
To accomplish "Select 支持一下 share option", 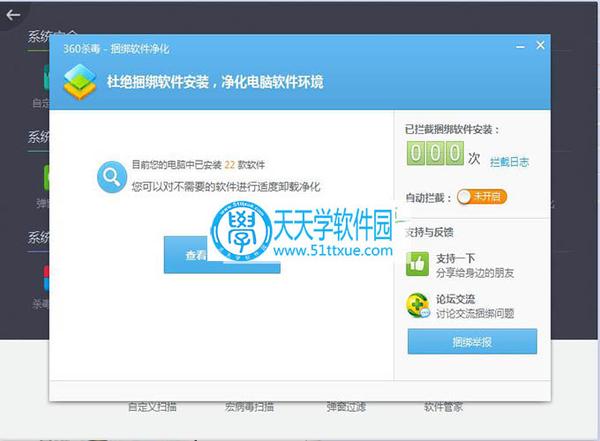I will (x=455, y=258).
